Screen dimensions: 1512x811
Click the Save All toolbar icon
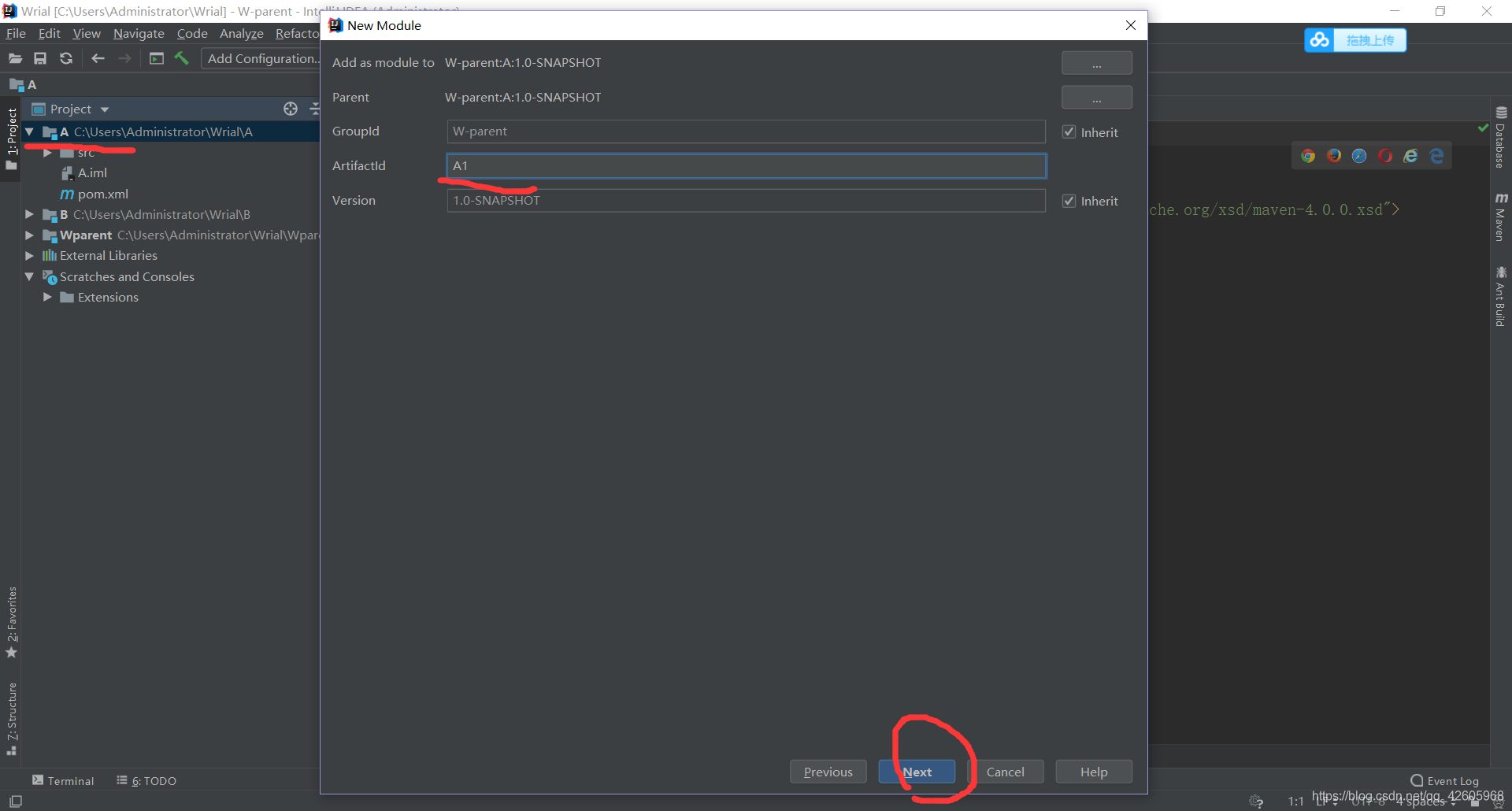coord(40,58)
